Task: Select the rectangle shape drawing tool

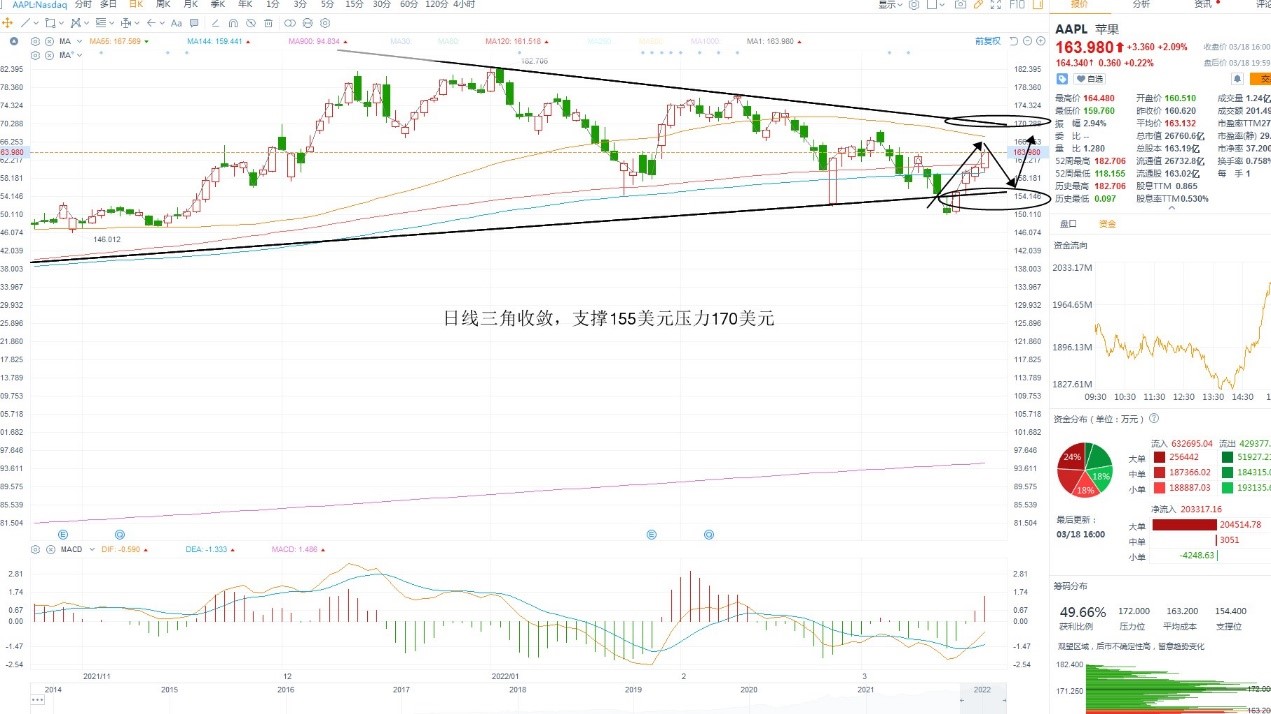Action: tap(50, 23)
